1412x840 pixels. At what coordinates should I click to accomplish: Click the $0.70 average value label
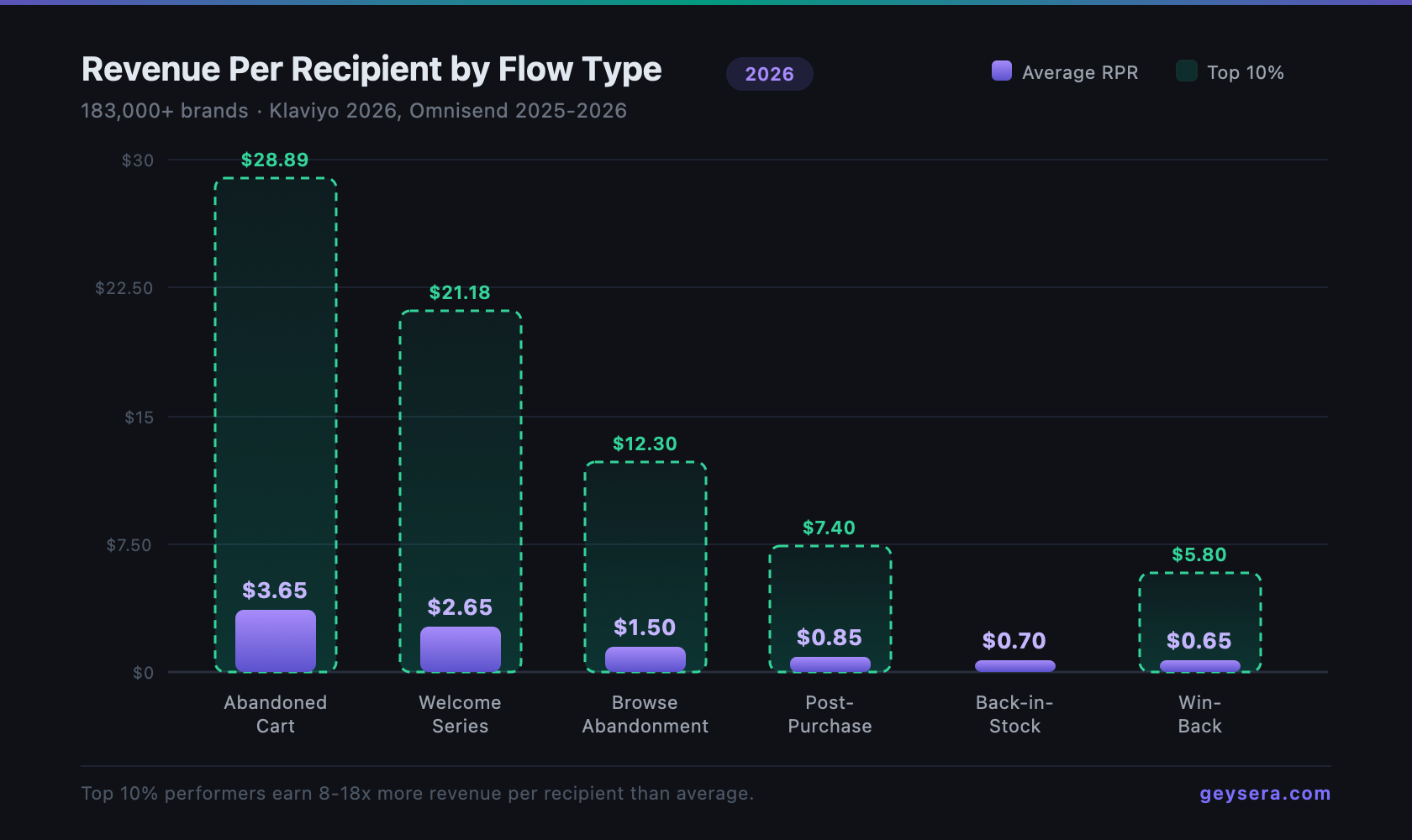[1014, 641]
